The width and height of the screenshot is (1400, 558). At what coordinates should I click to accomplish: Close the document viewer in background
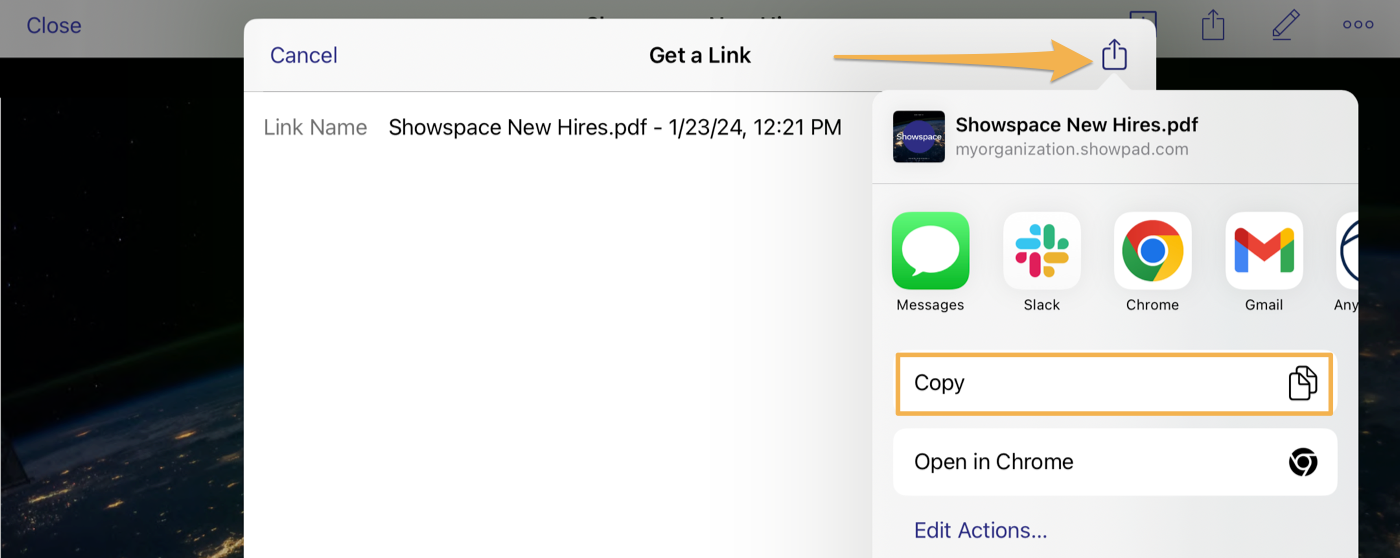(x=54, y=25)
